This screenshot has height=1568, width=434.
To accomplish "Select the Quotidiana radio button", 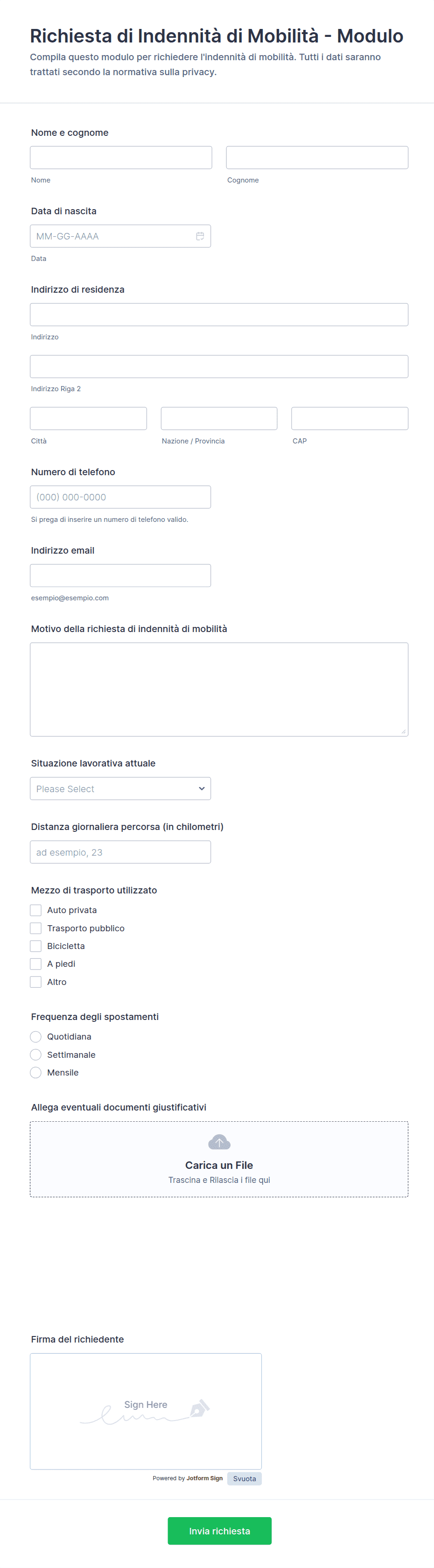I will 36,1037.
